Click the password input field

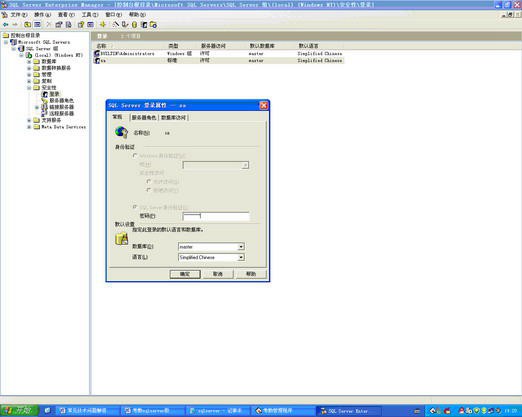[216, 216]
